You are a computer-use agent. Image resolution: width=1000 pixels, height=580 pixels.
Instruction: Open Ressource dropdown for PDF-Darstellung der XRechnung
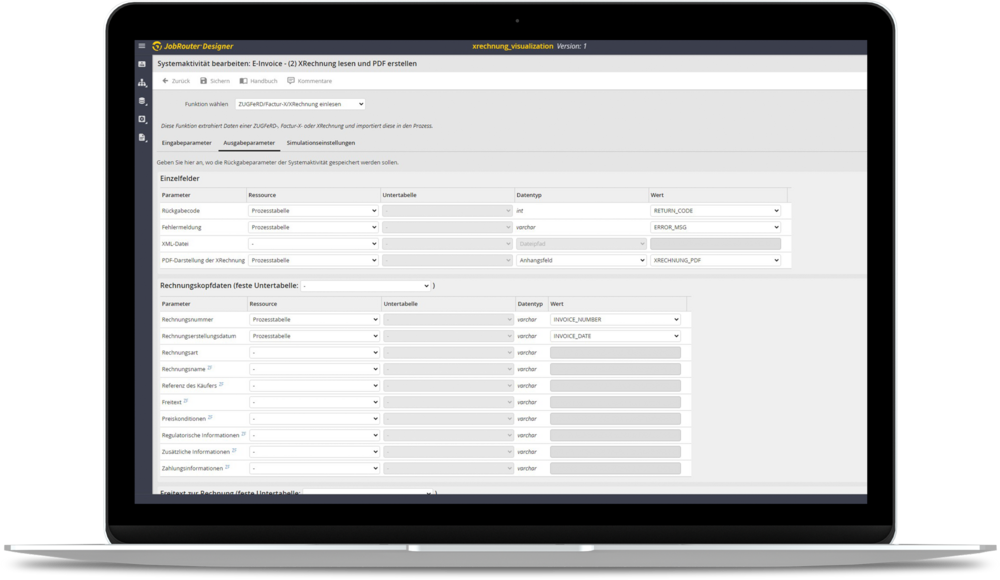pos(313,260)
